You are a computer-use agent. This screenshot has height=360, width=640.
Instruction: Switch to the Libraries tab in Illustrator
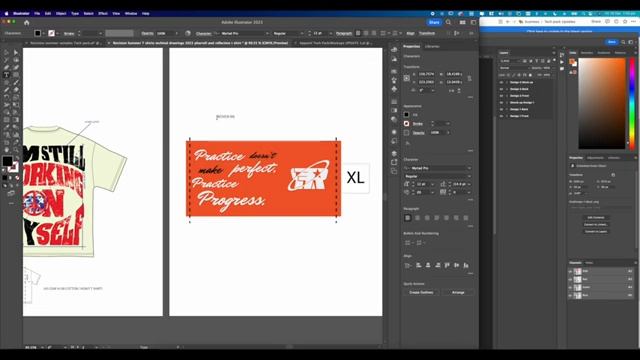click(x=432, y=47)
